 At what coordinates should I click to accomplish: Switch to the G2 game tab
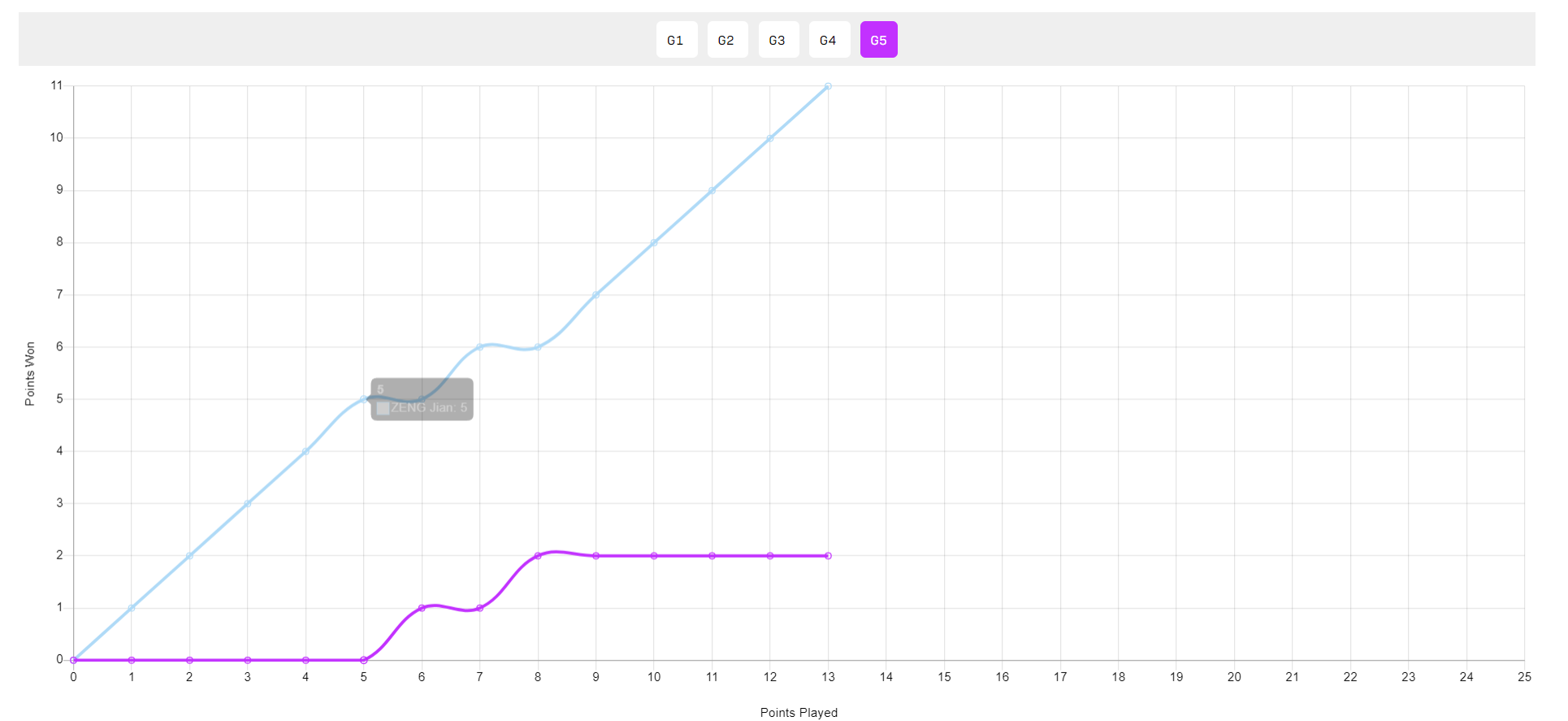(727, 40)
